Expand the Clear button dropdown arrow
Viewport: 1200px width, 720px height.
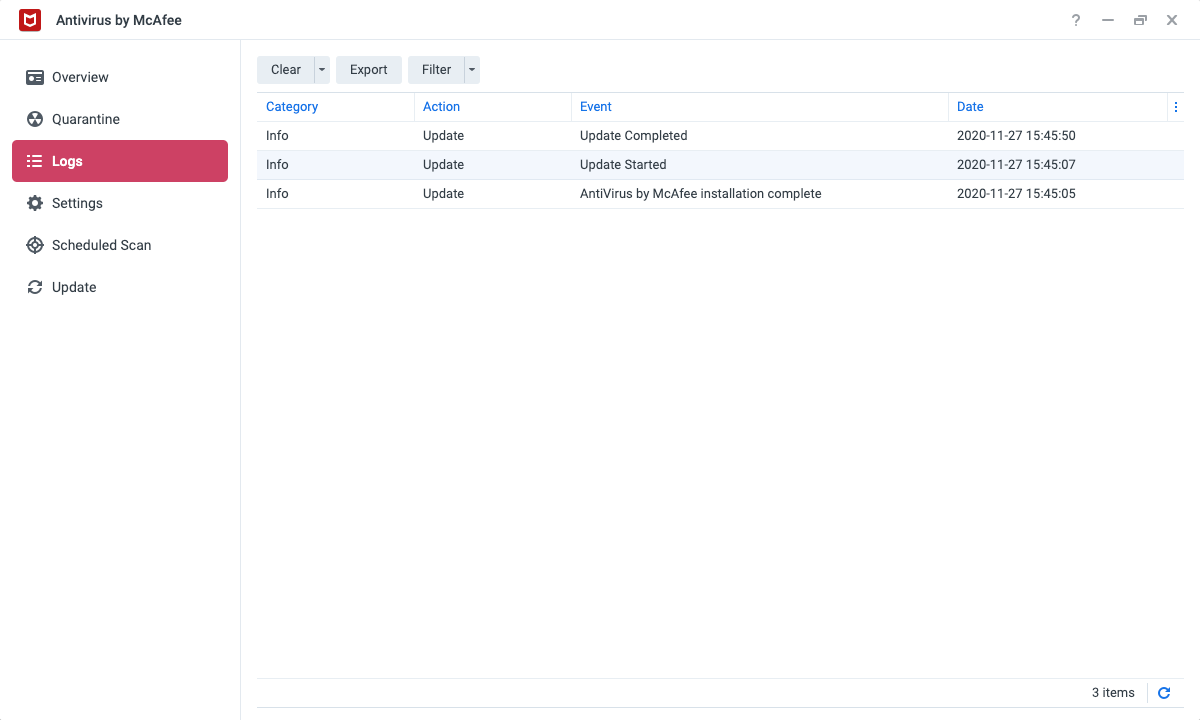[x=322, y=70]
